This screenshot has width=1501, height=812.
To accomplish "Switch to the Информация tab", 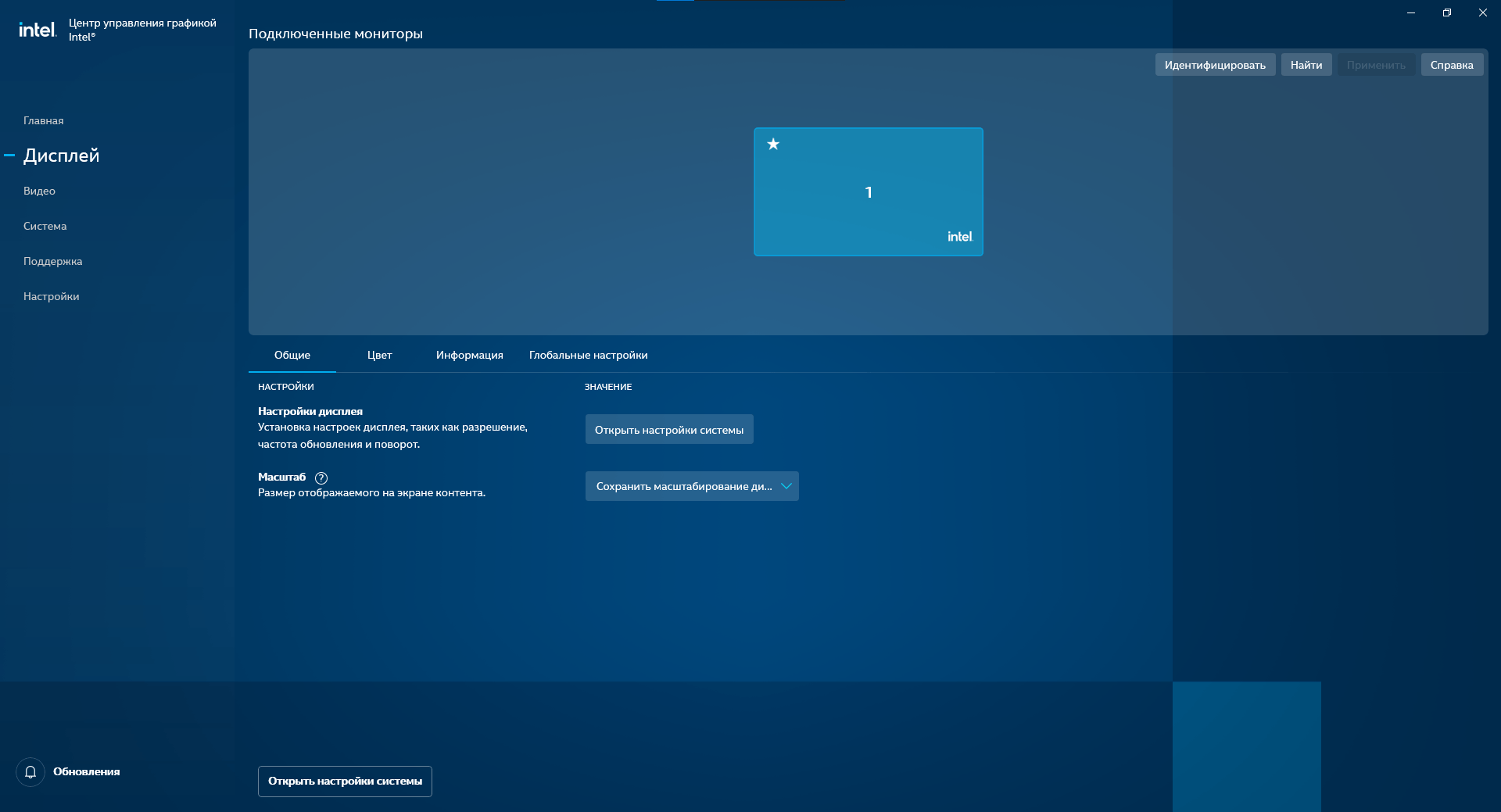I will [x=470, y=355].
